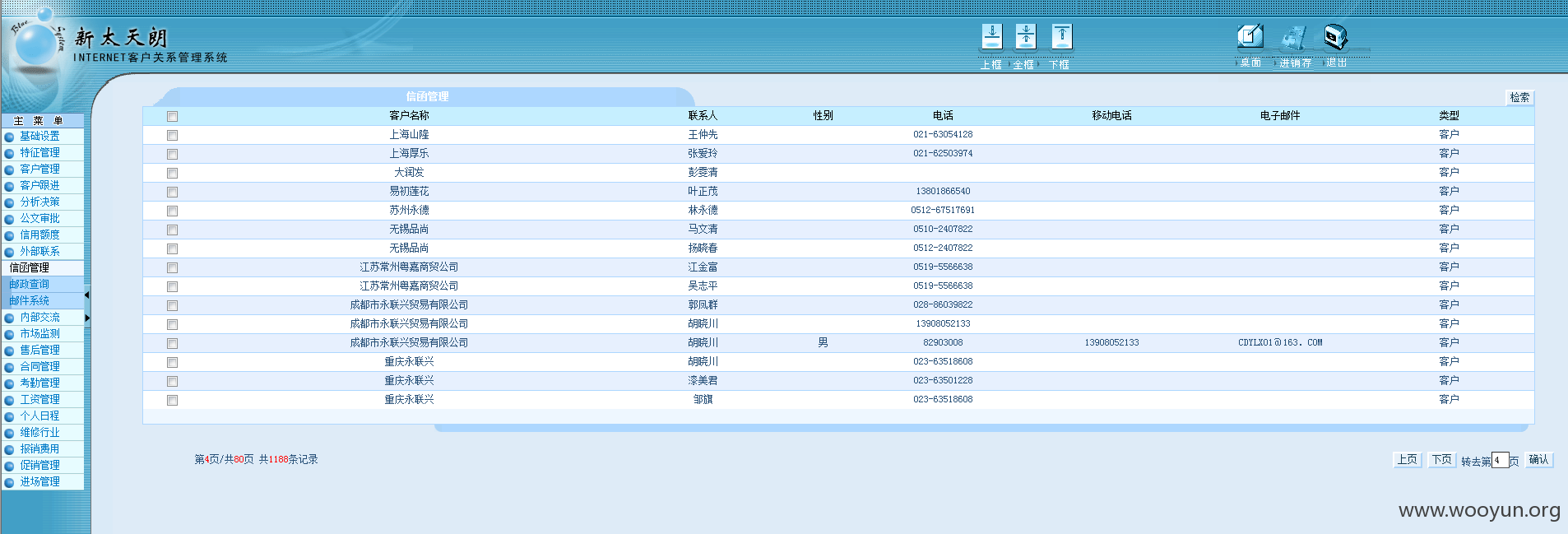
Task: Check the box for contact 马文清 row
Action: (x=172, y=230)
